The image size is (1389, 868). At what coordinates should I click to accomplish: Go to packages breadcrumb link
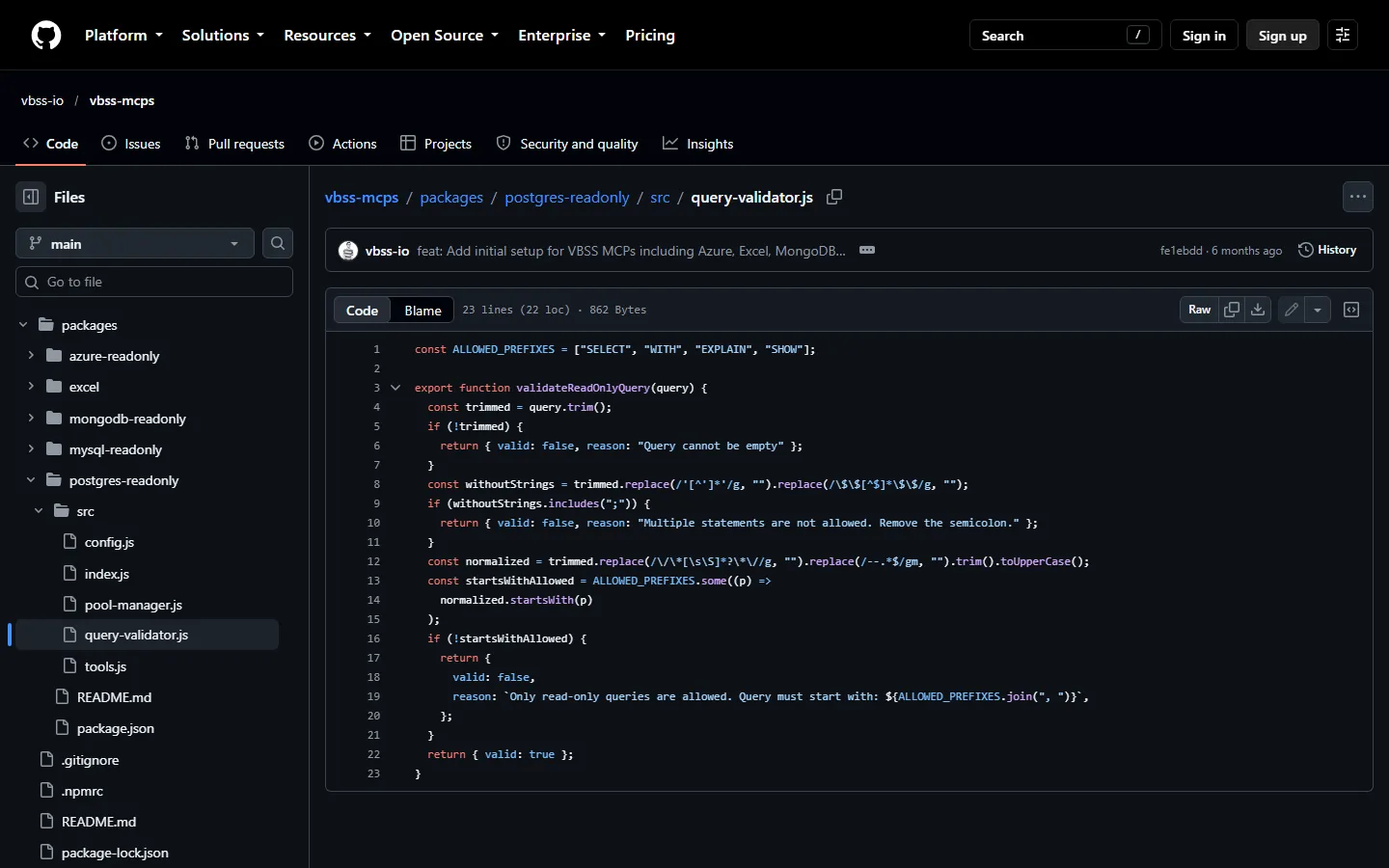tap(451, 197)
